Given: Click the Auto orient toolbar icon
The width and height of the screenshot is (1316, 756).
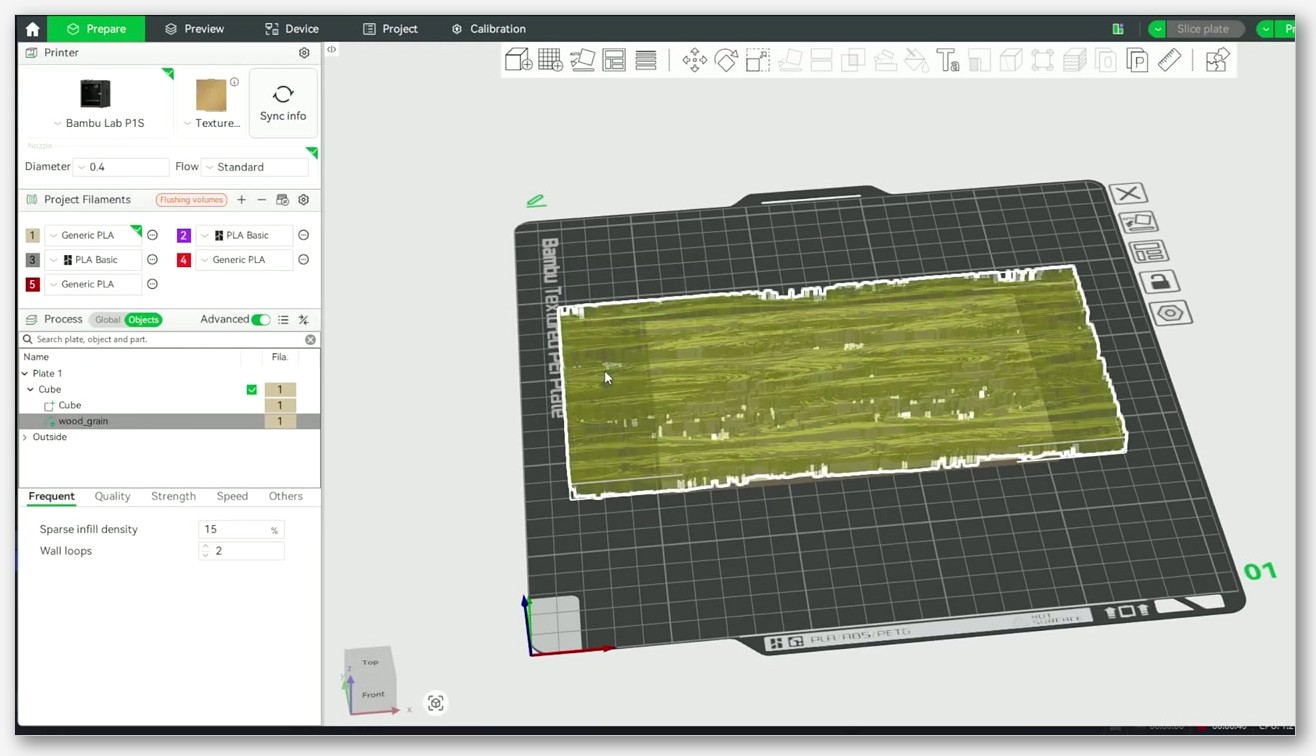Looking at the screenshot, I should tap(582, 61).
